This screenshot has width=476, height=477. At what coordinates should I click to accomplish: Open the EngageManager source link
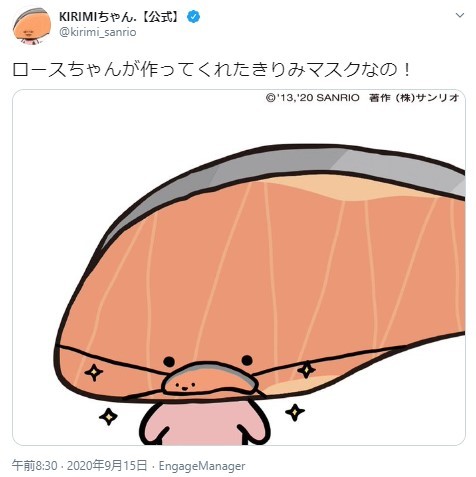(x=202, y=466)
